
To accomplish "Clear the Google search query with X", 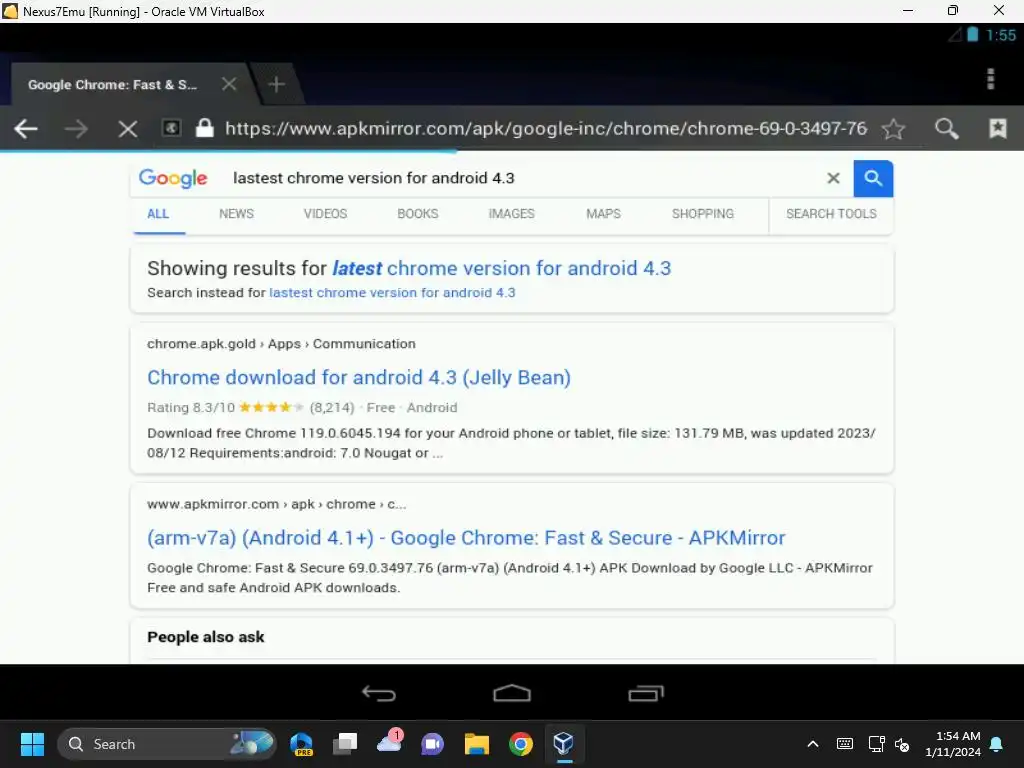I will point(833,178).
